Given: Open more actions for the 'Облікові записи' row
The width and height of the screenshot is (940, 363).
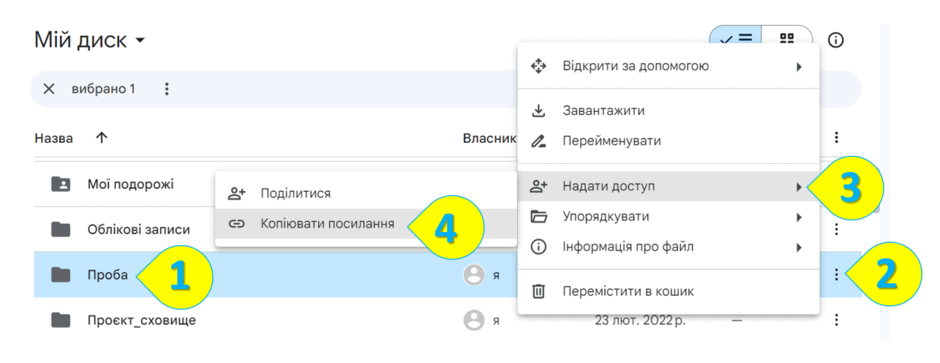Looking at the screenshot, I should pyautogui.click(x=836, y=229).
